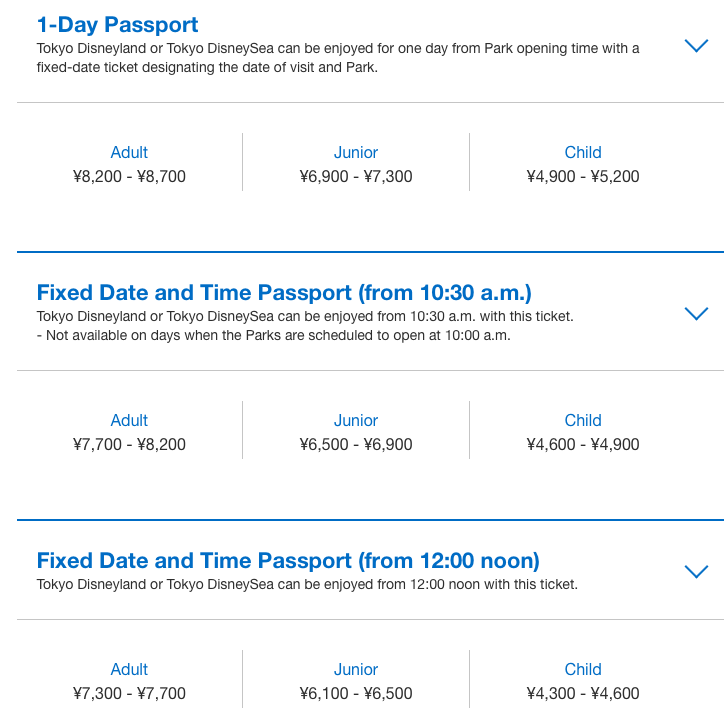
Task: Click the ¥6,100 - ¥6,500 Junior price
Action: pos(356,694)
